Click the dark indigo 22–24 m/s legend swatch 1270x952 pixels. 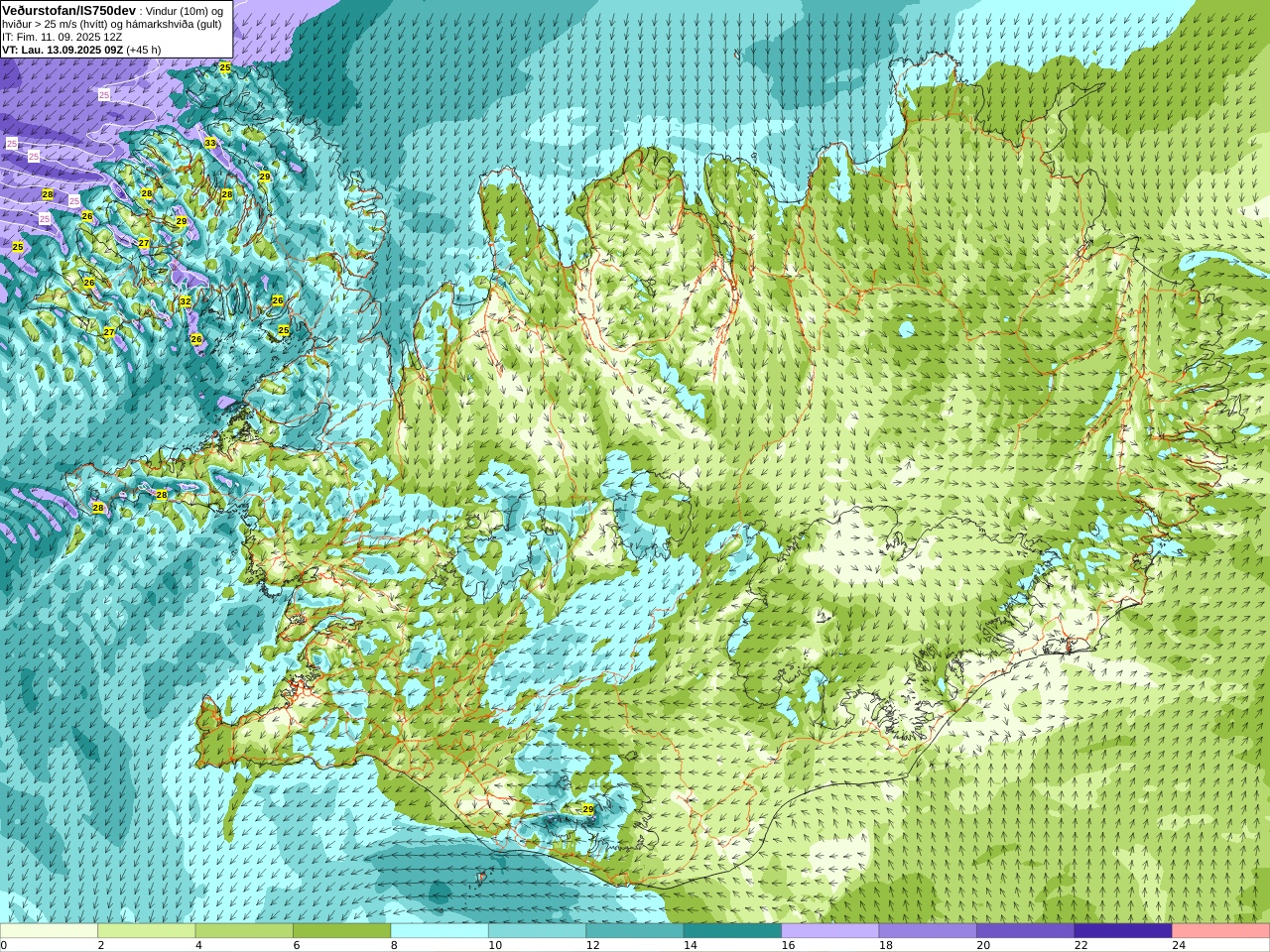coord(1123,931)
